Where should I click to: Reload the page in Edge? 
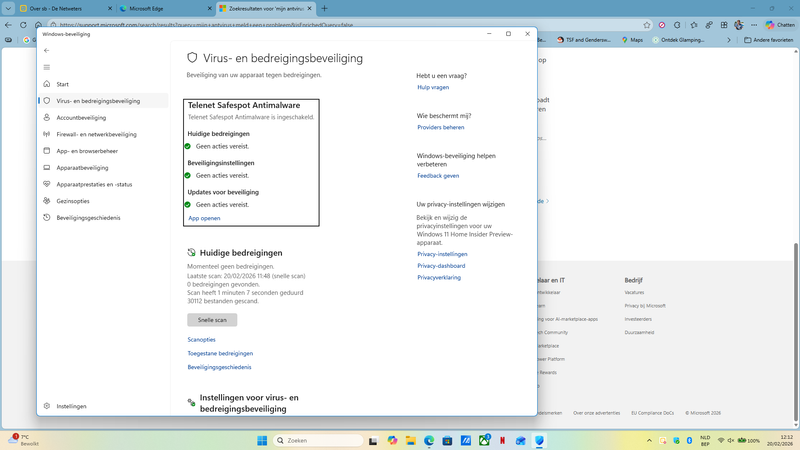(23, 24)
